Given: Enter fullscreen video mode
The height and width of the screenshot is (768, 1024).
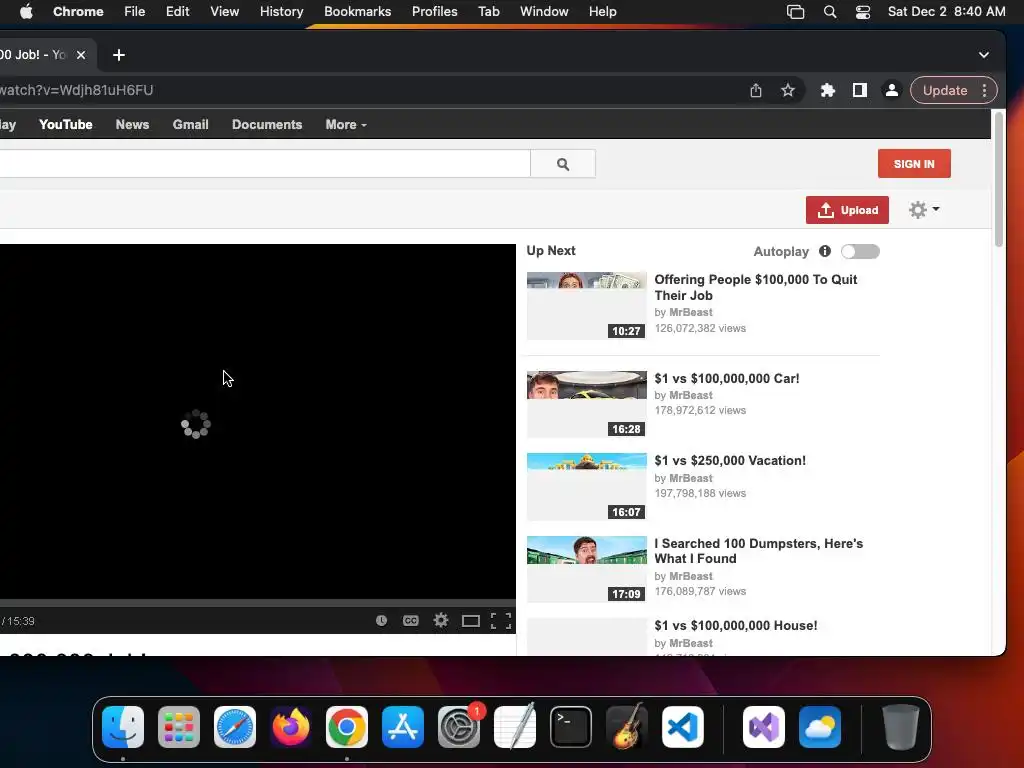Looking at the screenshot, I should coord(501,621).
